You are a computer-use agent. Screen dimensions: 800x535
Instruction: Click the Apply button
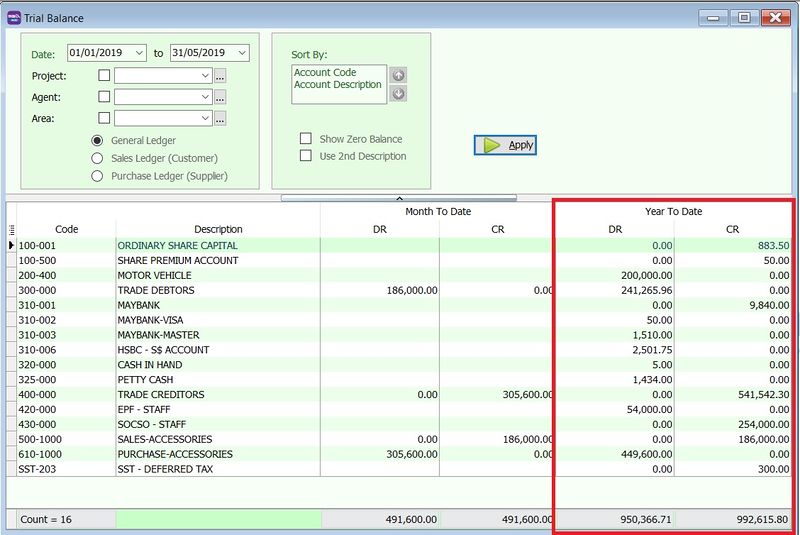tap(505, 145)
